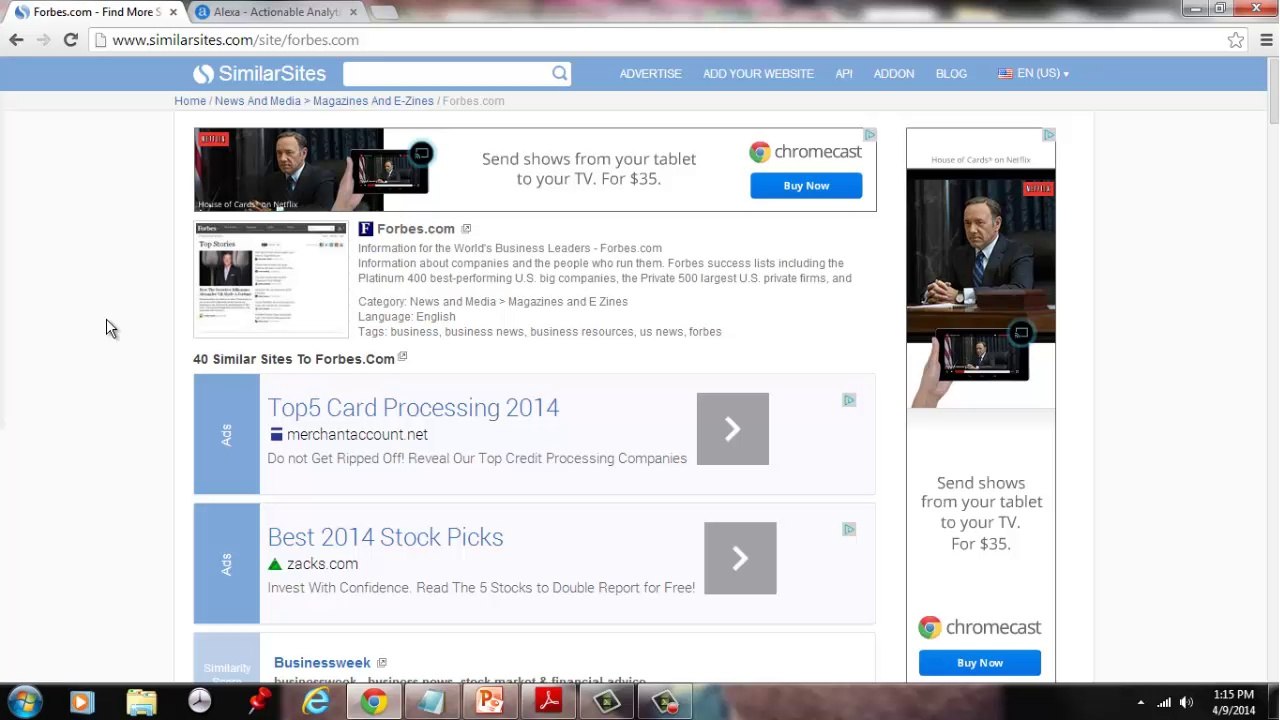1280x720 pixels.
Task: Bookmark this page with the star icon
Action: [1236, 40]
